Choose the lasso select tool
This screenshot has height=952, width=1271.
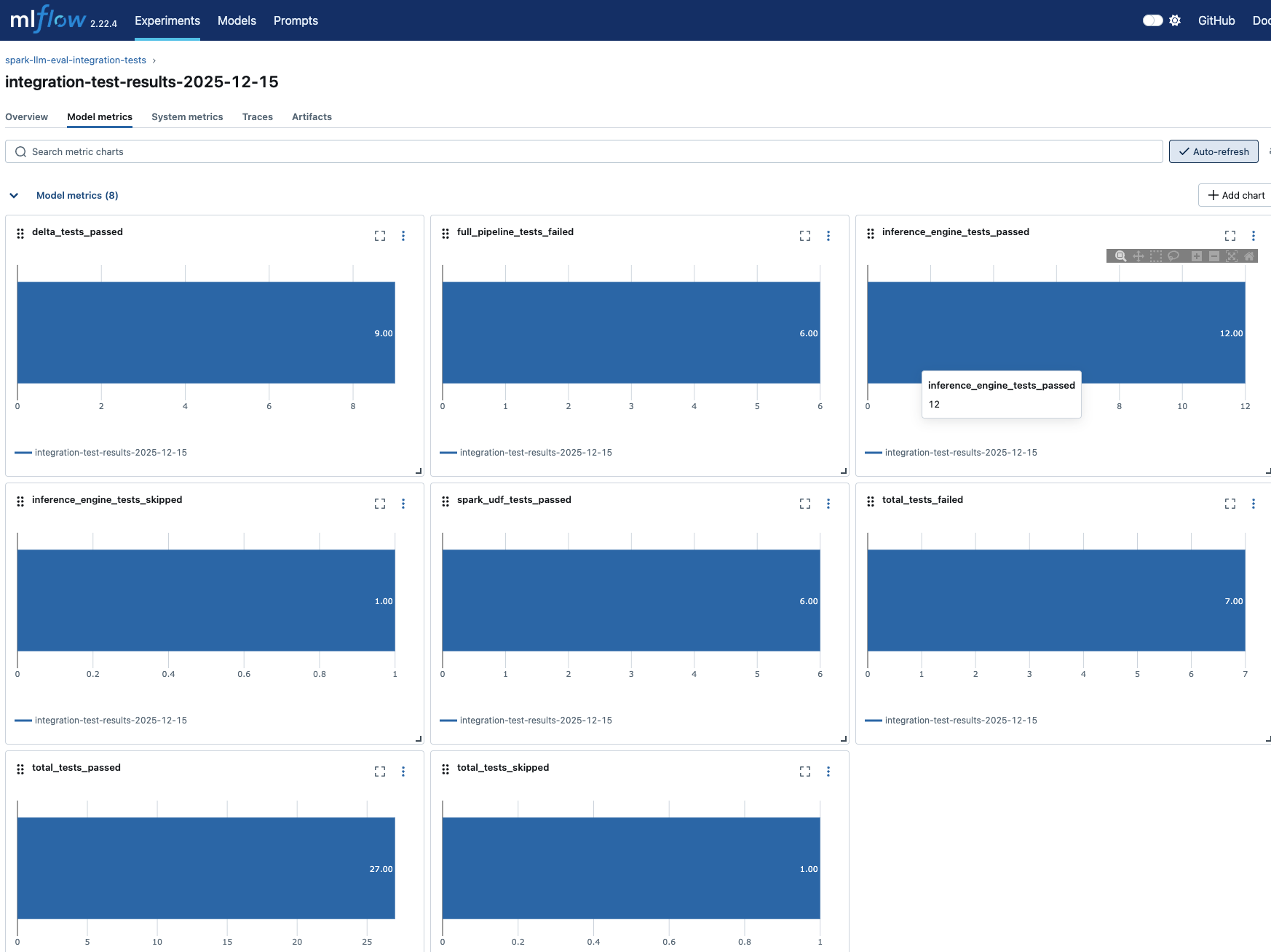click(x=1173, y=256)
